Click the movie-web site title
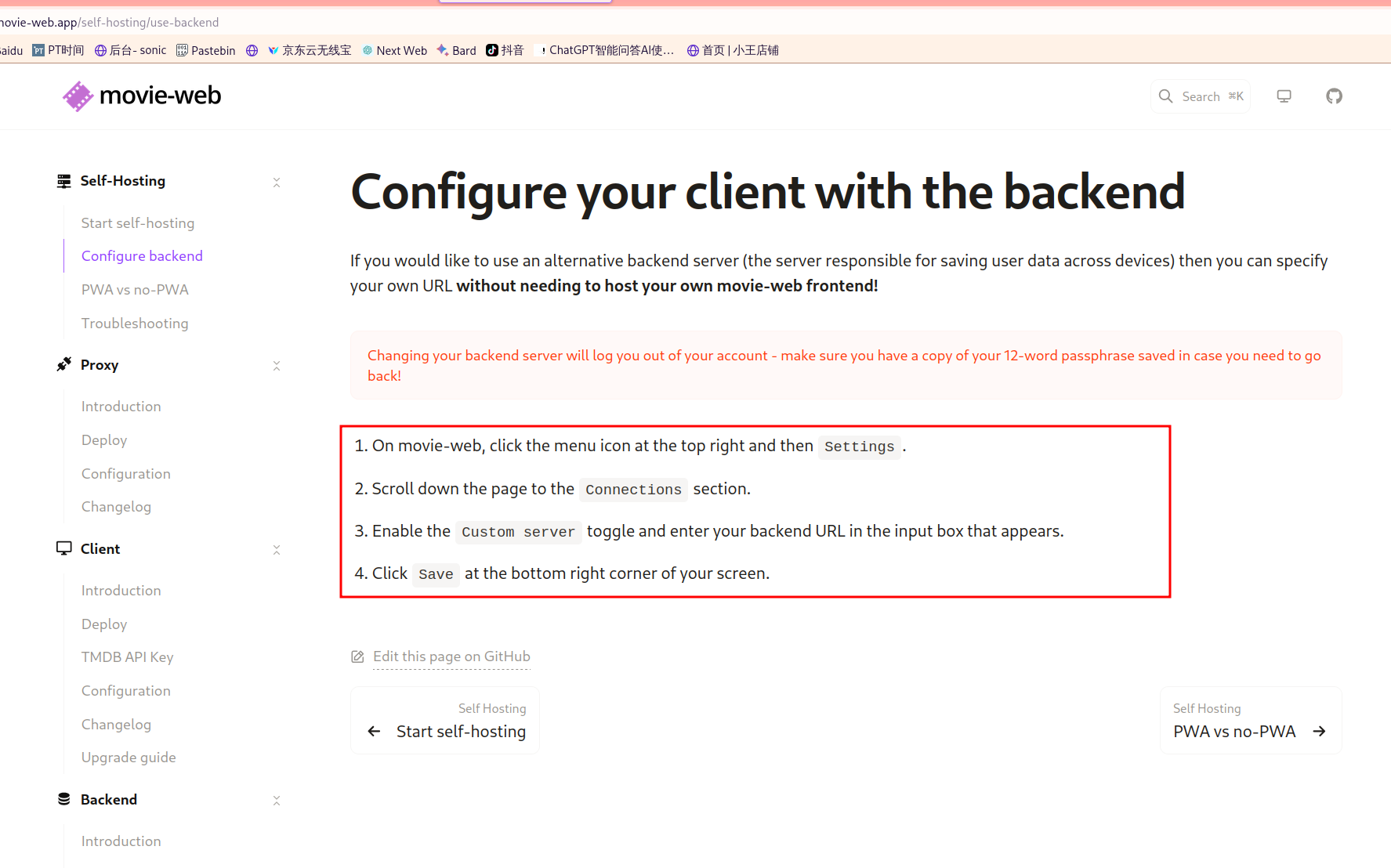Viewport: 1391px width, 868px height. (161, 96)
